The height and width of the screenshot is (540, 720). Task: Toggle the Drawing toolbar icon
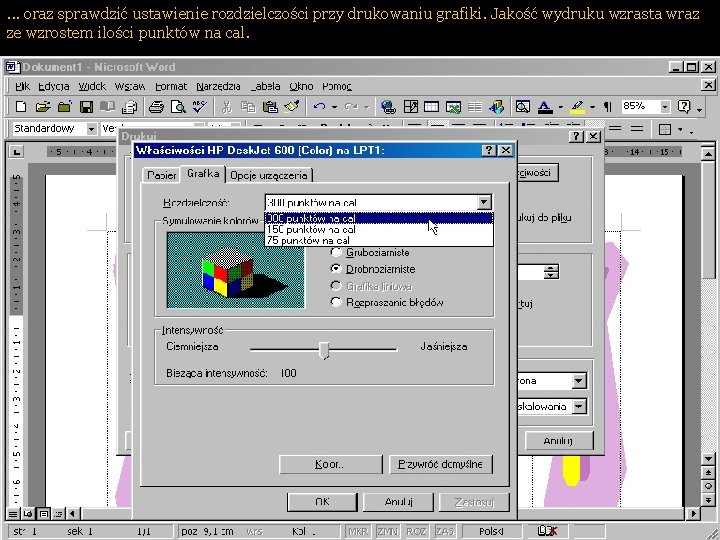(496, 107)
